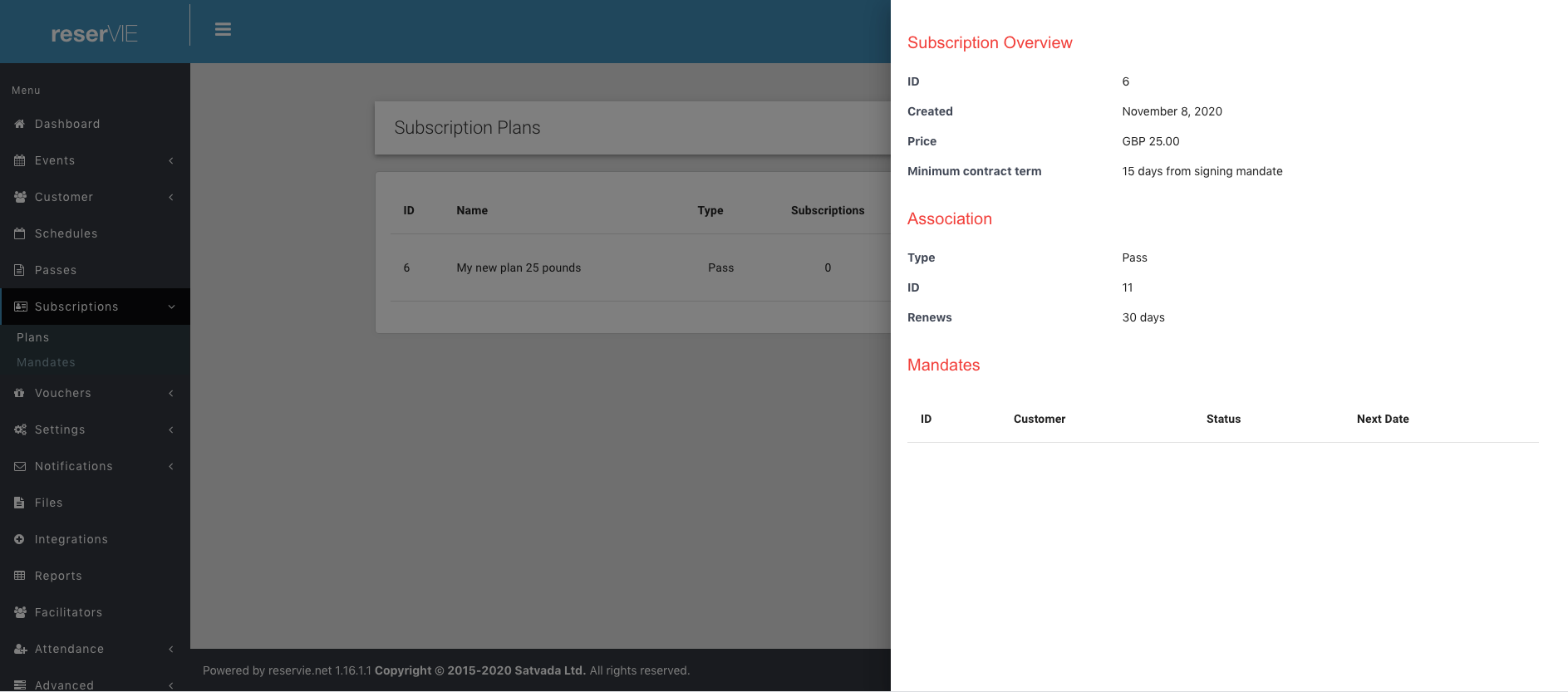Expand the Advanced menu chevron

[x=171, y=685]
